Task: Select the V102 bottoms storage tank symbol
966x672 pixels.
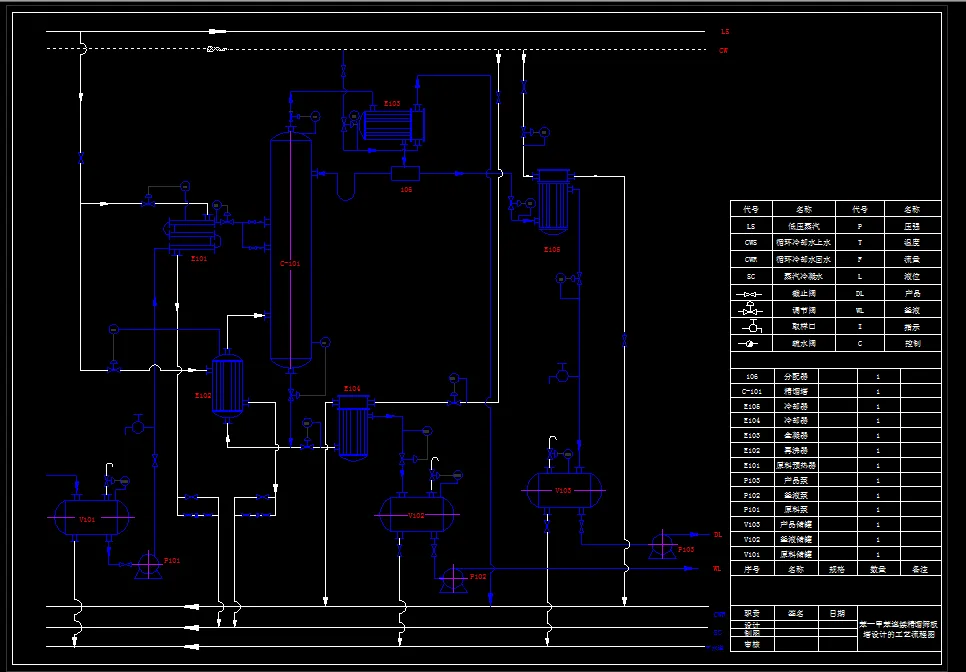Action: [x=416, y=514]
